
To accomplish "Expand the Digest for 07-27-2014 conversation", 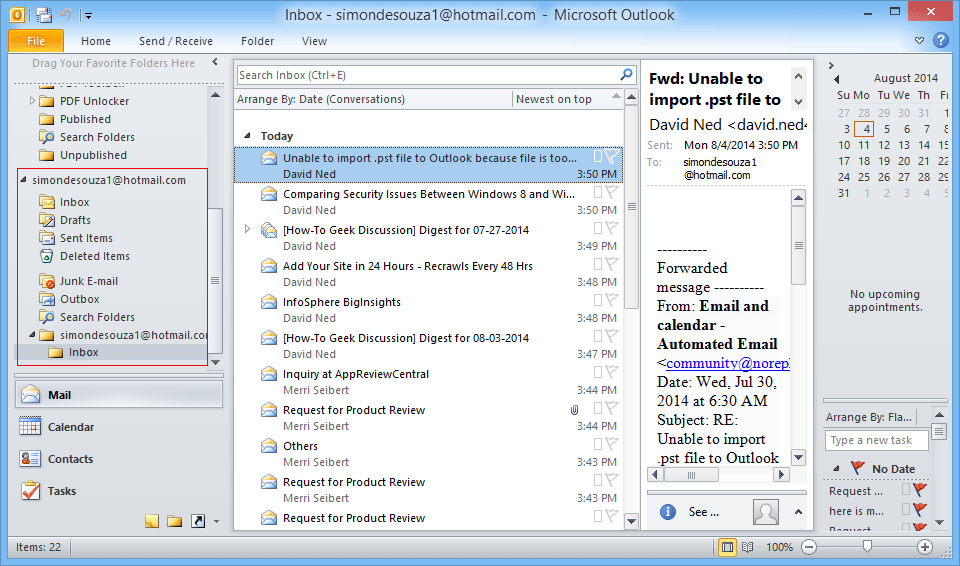I will point(247,229).
